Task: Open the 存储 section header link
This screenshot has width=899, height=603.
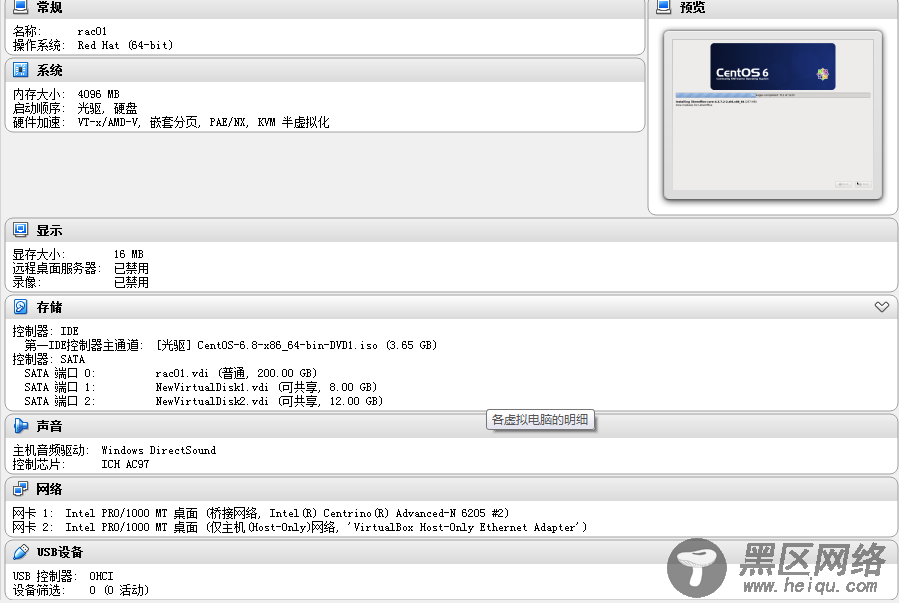Action: [49, 307]
